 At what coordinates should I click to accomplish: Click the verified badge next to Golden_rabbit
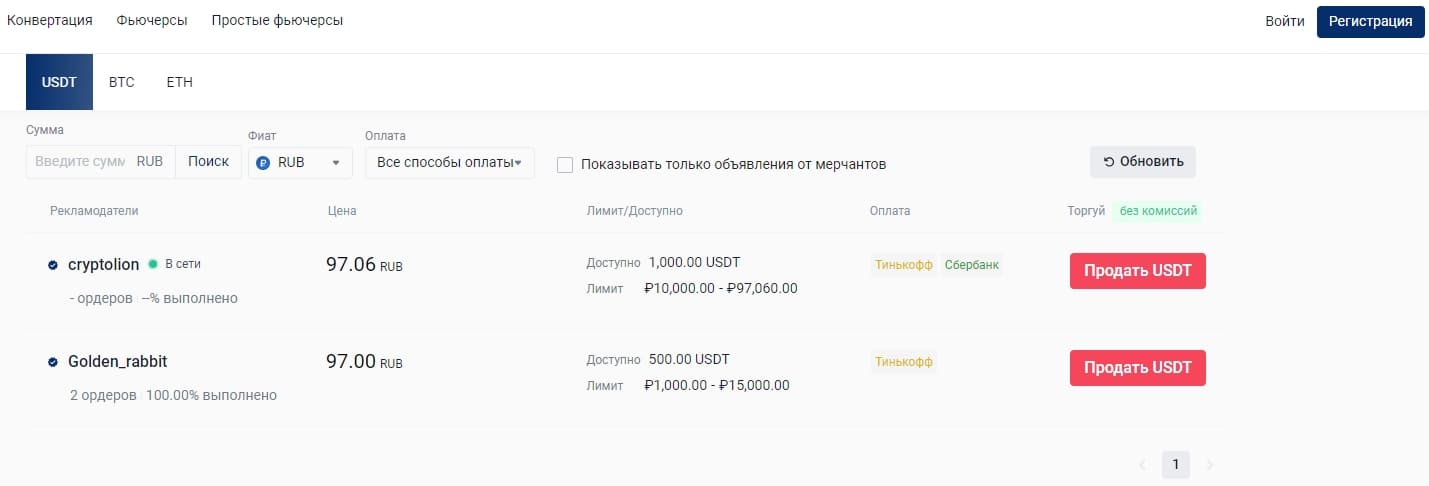point(53,362)
